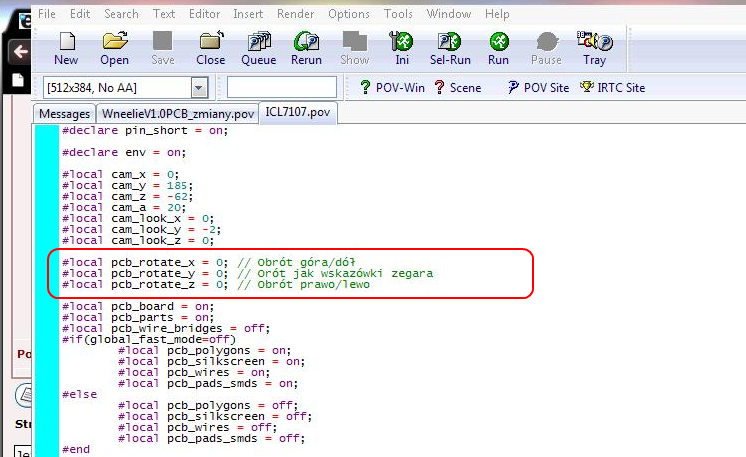Viewport: 746px width, 457px height.
Task: Open Scene help link
Action: coord(458,88)
